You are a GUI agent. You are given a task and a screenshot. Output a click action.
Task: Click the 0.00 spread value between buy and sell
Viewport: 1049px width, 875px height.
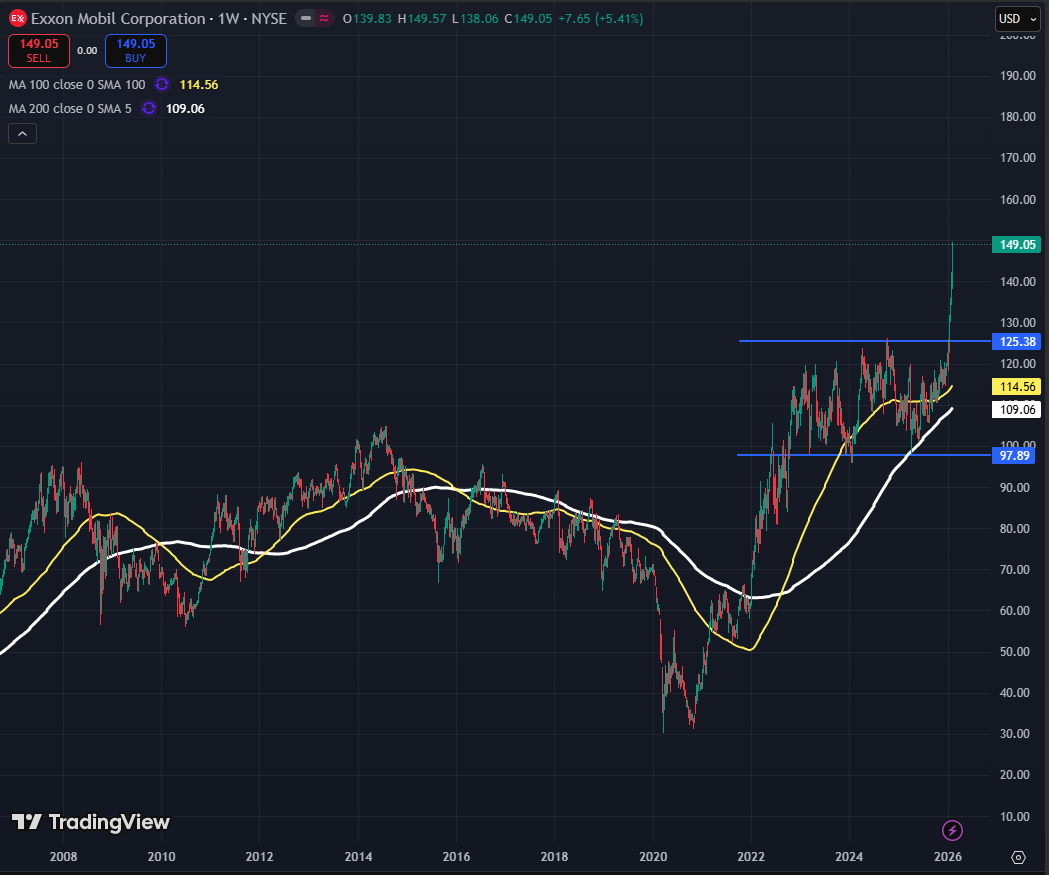coord(87,51)
